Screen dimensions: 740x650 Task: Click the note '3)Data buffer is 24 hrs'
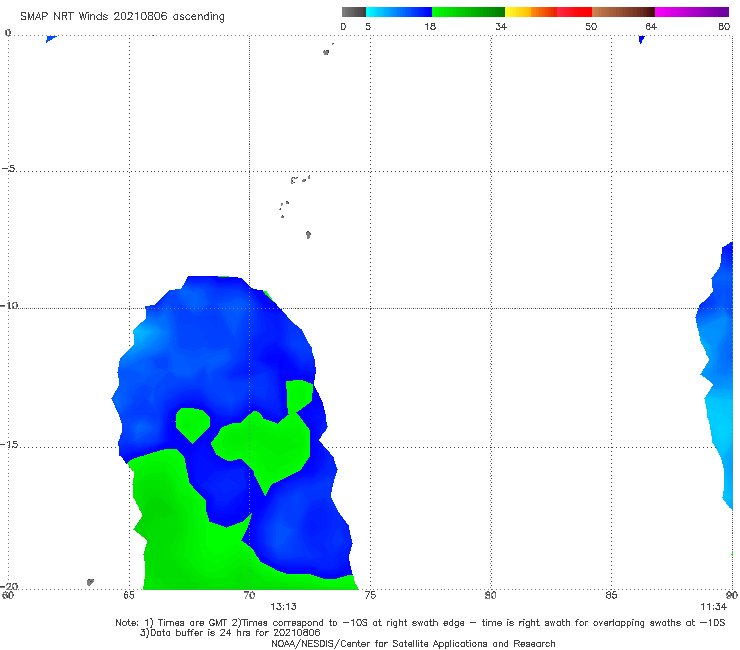[230, 633]
